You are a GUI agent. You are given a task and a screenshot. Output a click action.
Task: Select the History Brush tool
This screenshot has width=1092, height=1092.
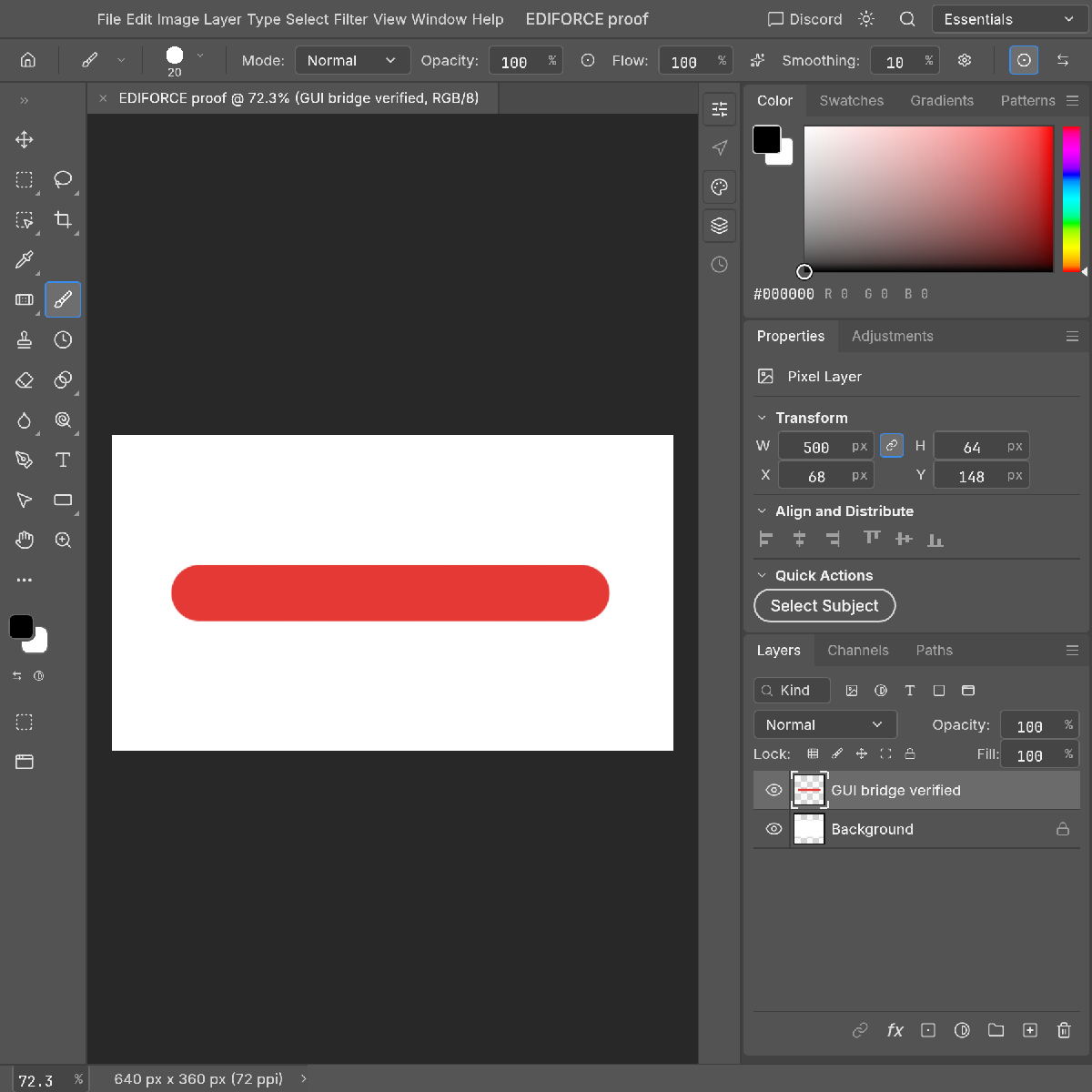(x=63, y=339)
